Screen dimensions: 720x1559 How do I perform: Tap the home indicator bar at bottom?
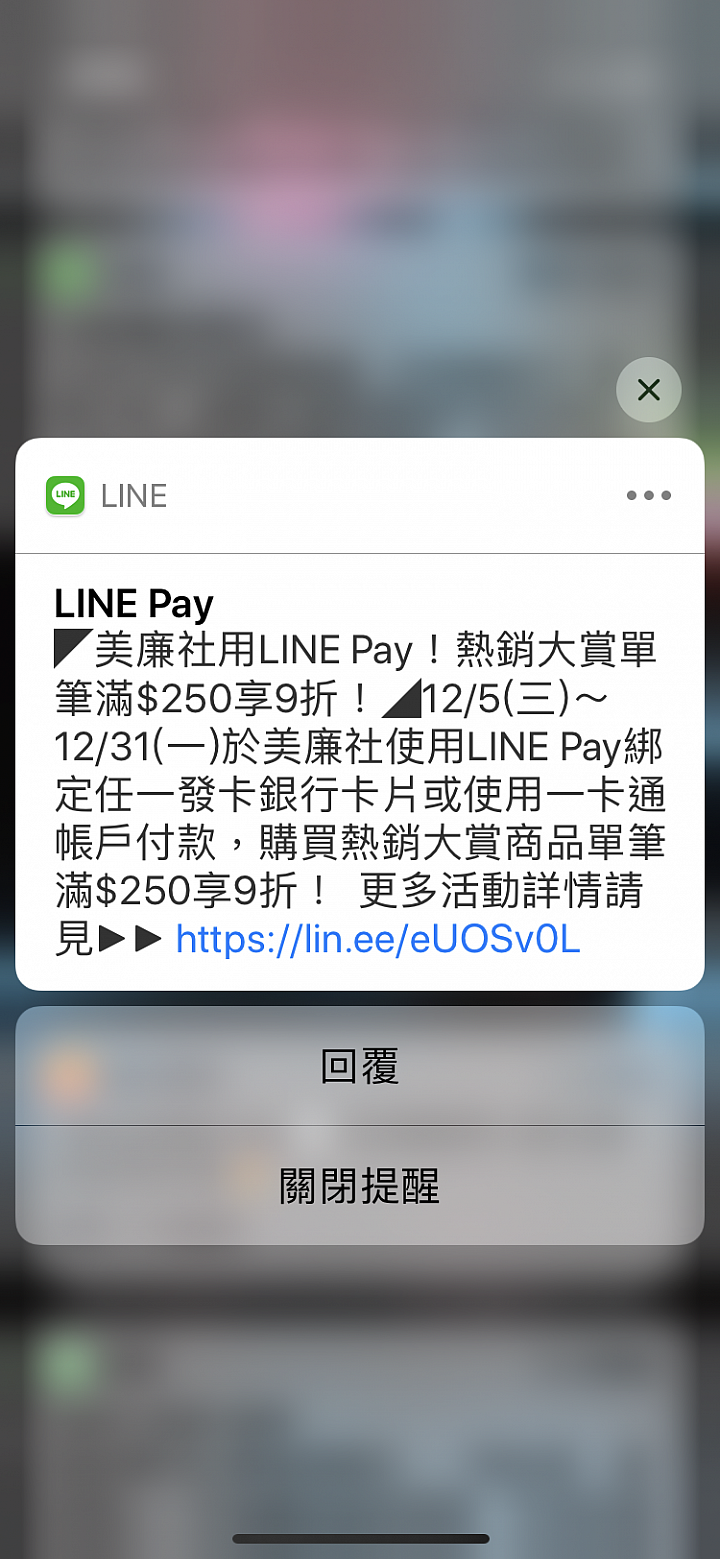360,1538
